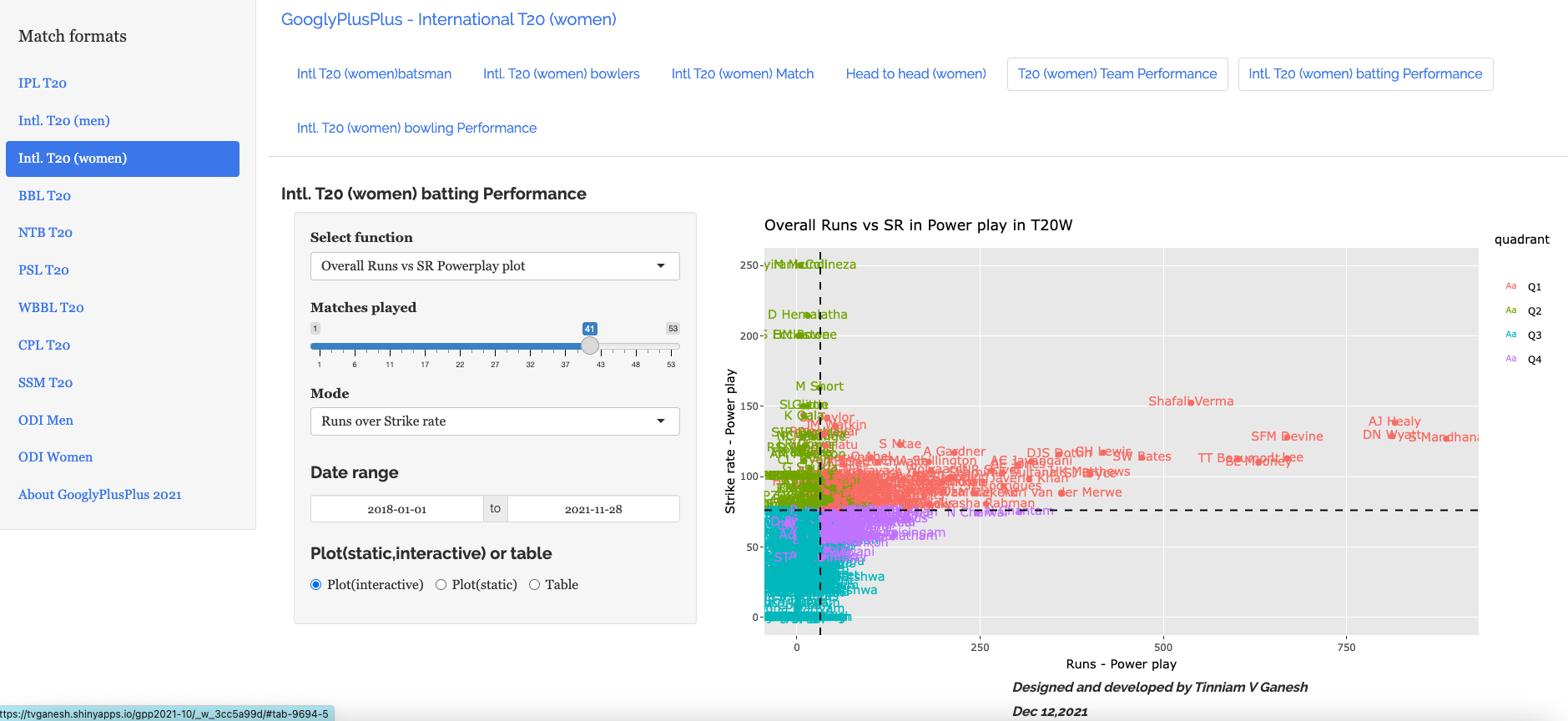The image size is (1568, 721).
Task: Click the start date field 2018-01-01
Action: (x=397, y=509)
